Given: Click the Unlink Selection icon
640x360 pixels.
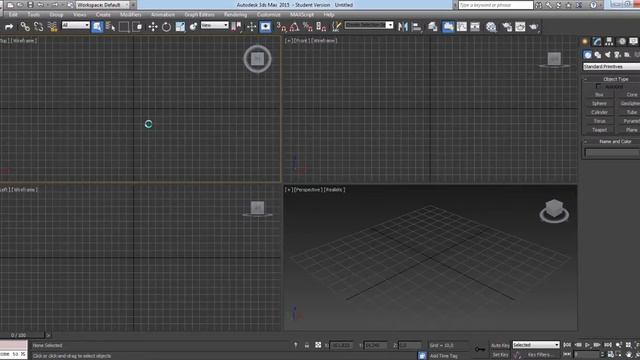Looking at the screenshot, I should coord(38,27).
